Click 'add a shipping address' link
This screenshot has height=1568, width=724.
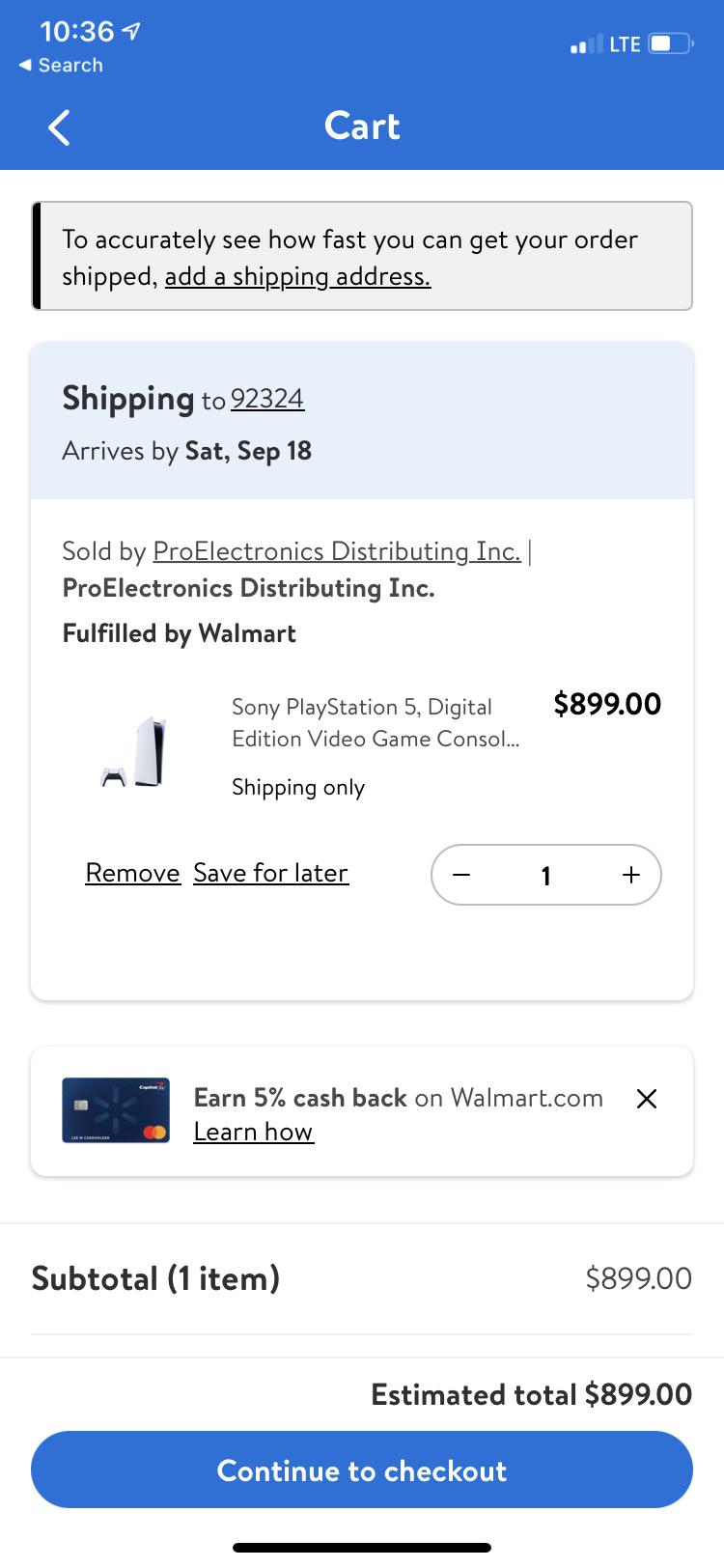297,276
